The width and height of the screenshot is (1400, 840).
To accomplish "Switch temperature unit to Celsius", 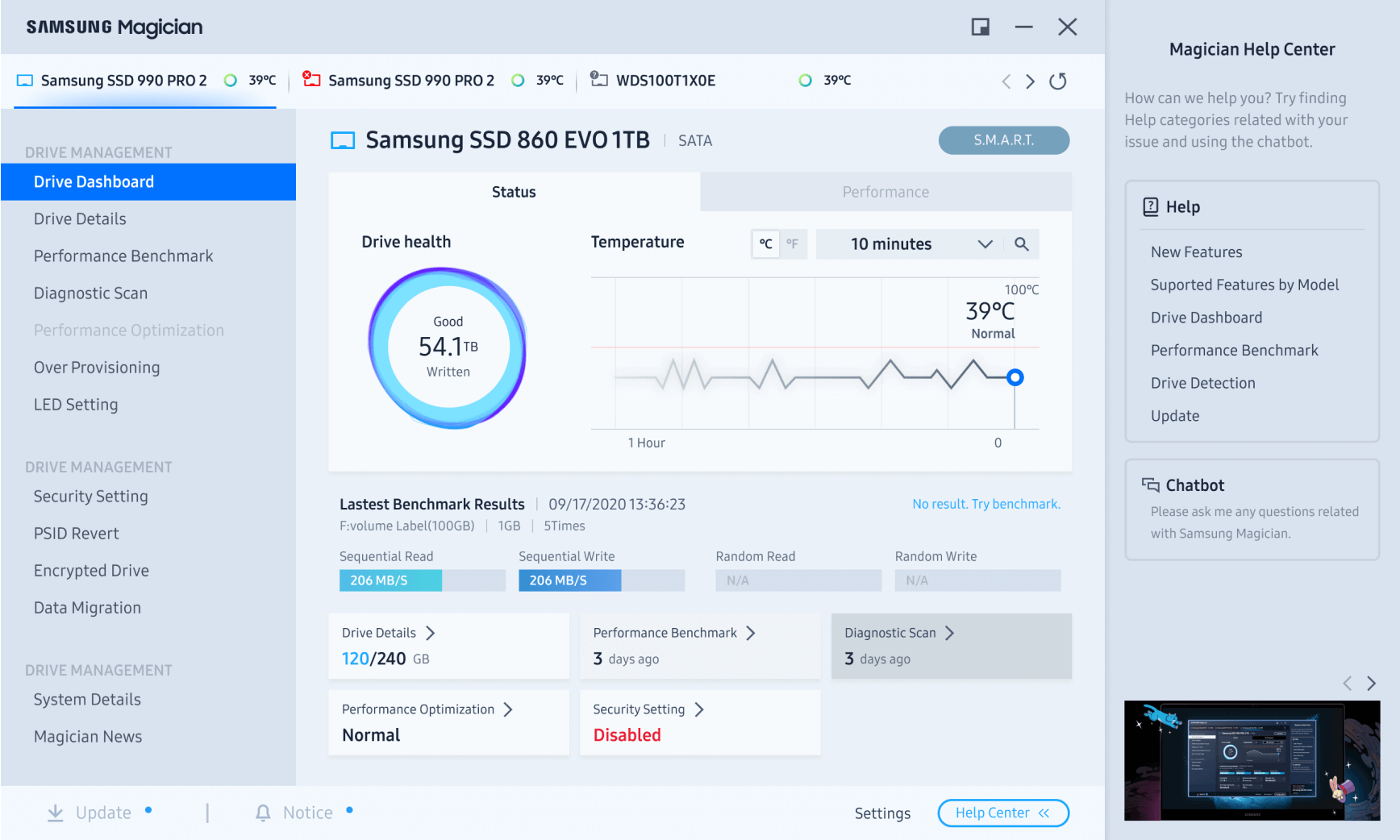I will (765, 243).
